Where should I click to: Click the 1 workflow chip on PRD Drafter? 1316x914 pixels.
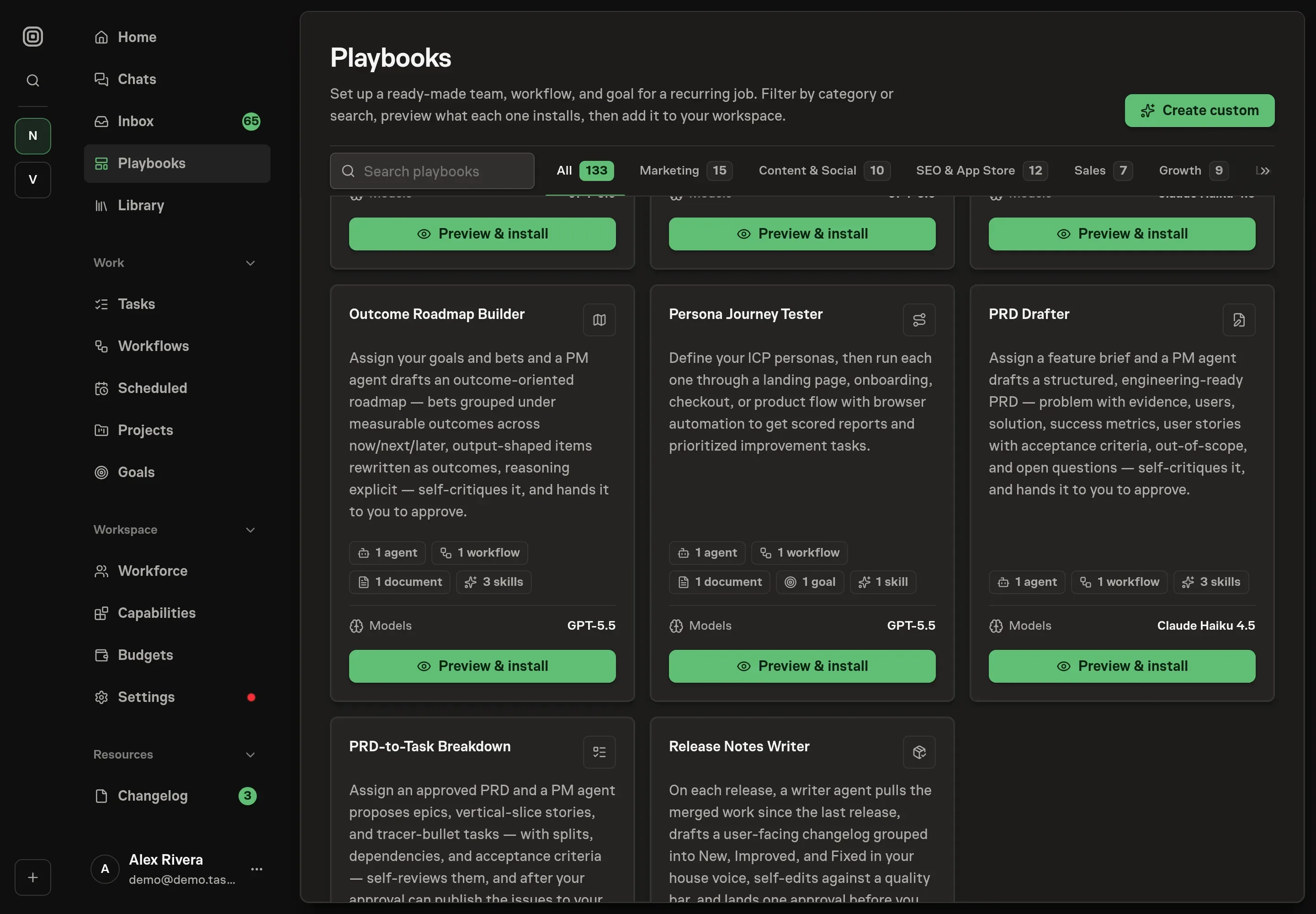(1119, 582)
